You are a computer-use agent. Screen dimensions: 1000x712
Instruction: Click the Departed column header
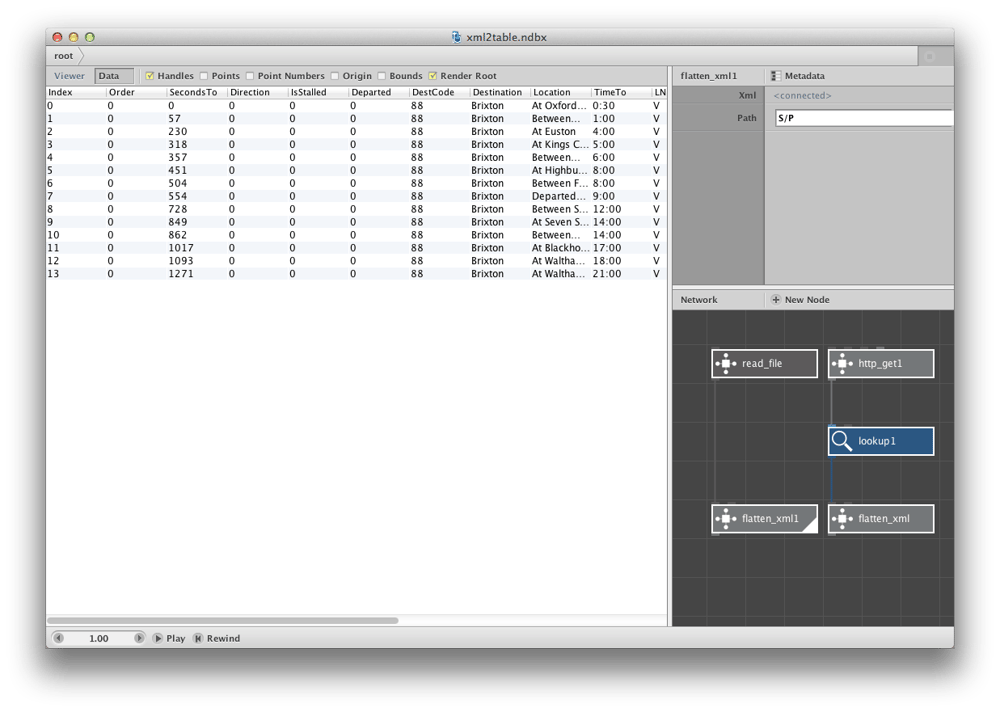(x=379, y=93)
